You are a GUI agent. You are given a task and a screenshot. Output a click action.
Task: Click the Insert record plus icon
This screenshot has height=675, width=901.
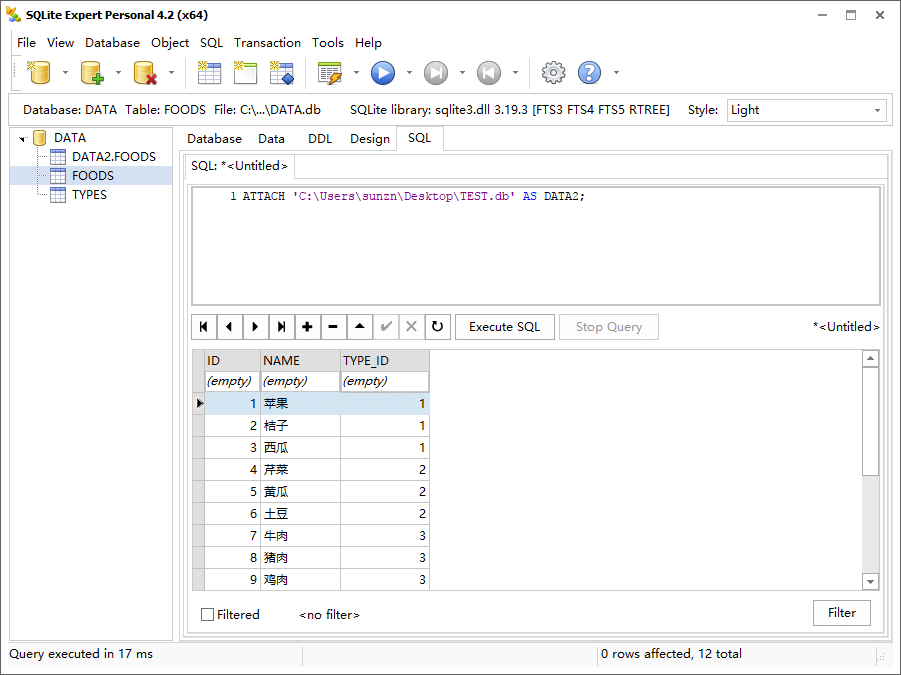[x=307, y=327]
